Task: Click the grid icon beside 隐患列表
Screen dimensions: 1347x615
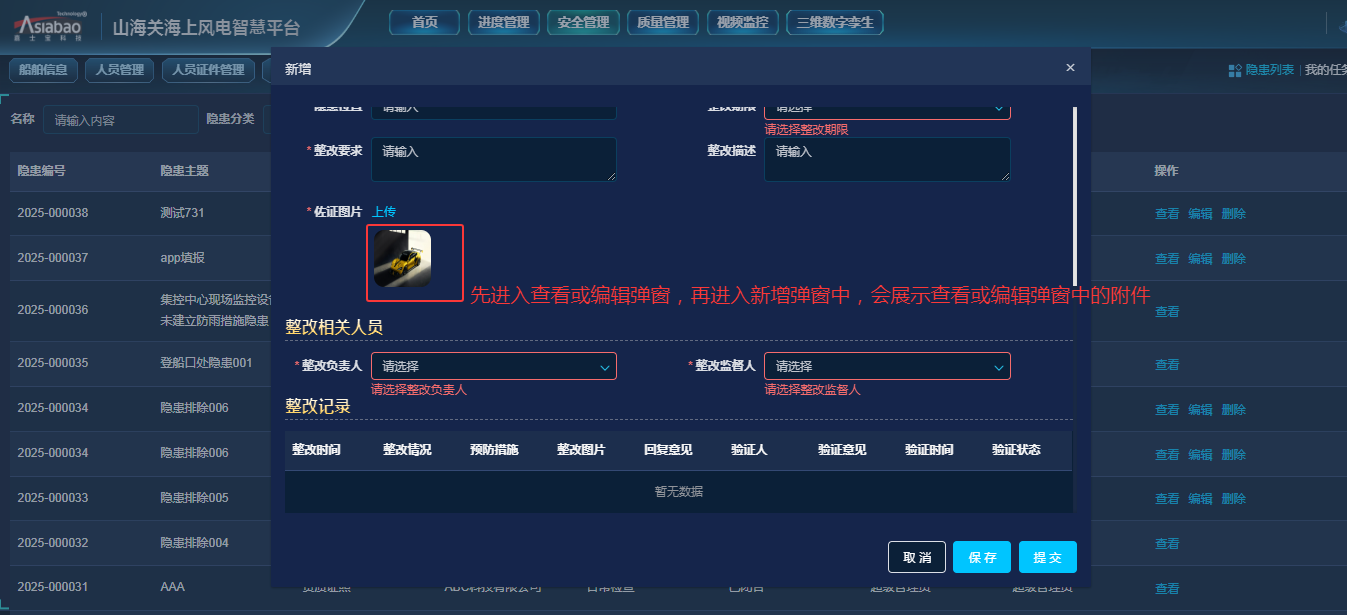Action: tap(1234, 70)
